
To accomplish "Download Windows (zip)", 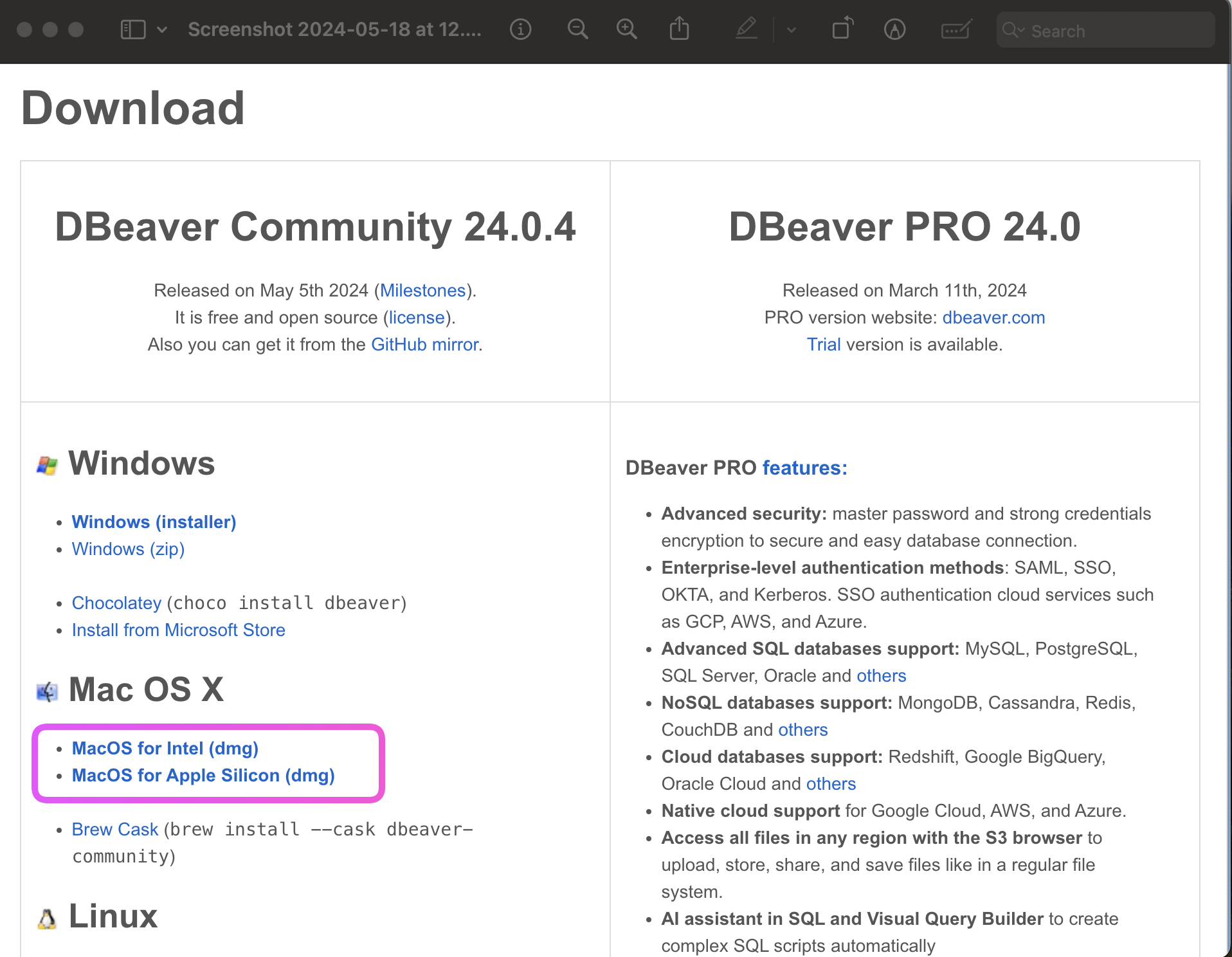I will [128, 549].
